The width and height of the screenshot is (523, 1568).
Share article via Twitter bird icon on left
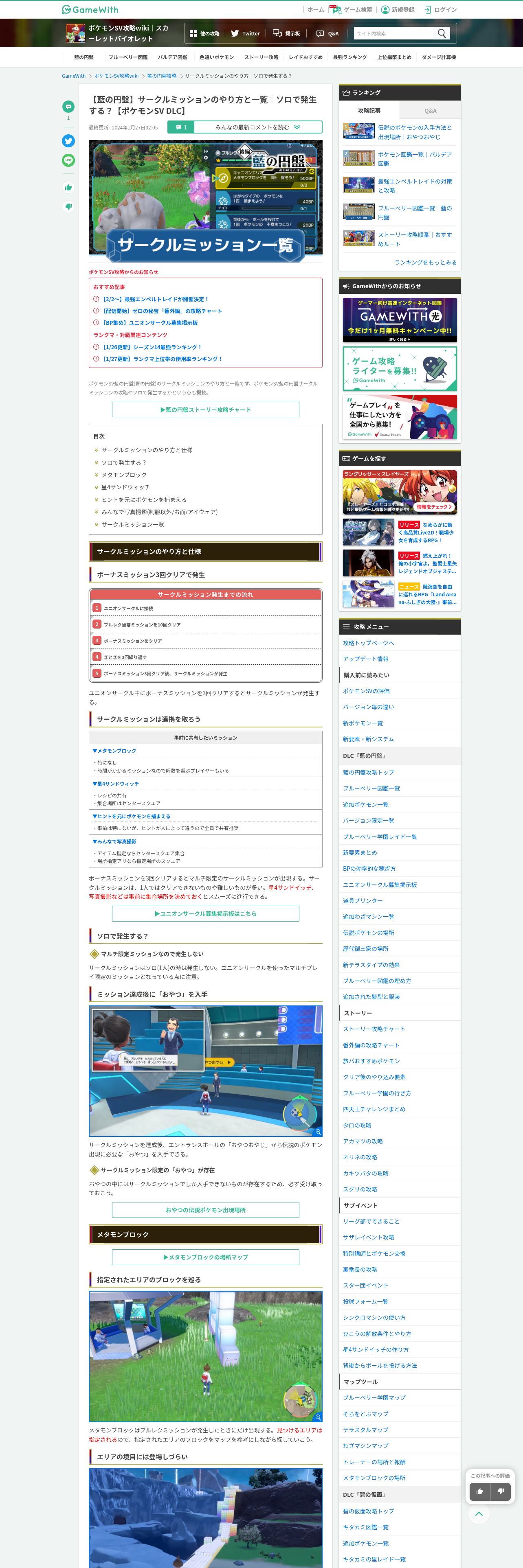(68, 140)
